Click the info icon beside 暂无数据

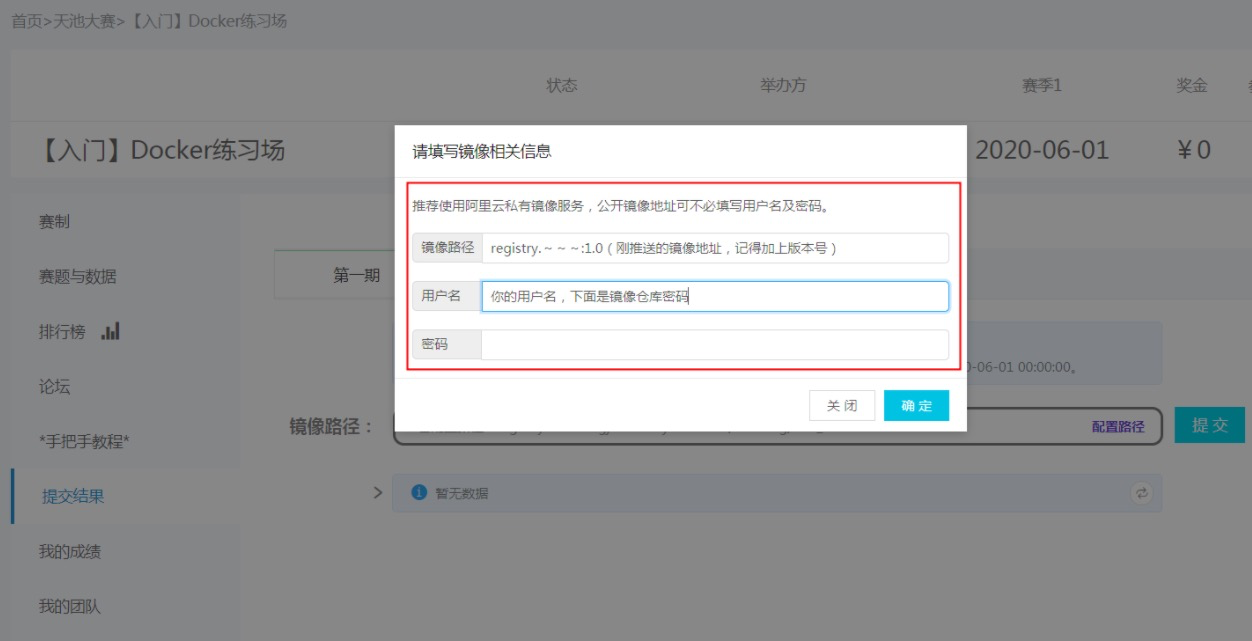pyautogui.click(x=419, y=493)
